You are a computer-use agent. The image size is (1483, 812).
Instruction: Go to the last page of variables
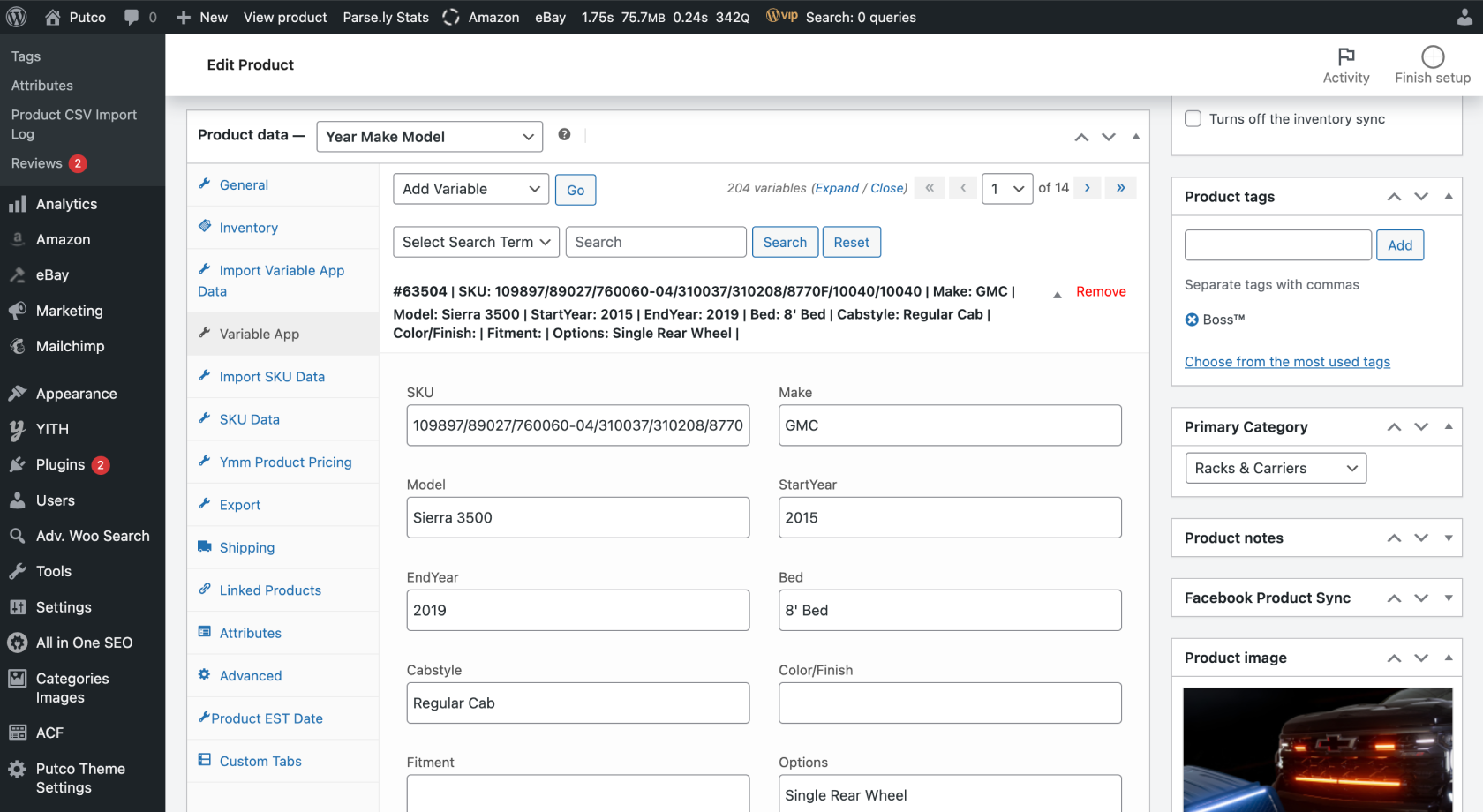1120,188
